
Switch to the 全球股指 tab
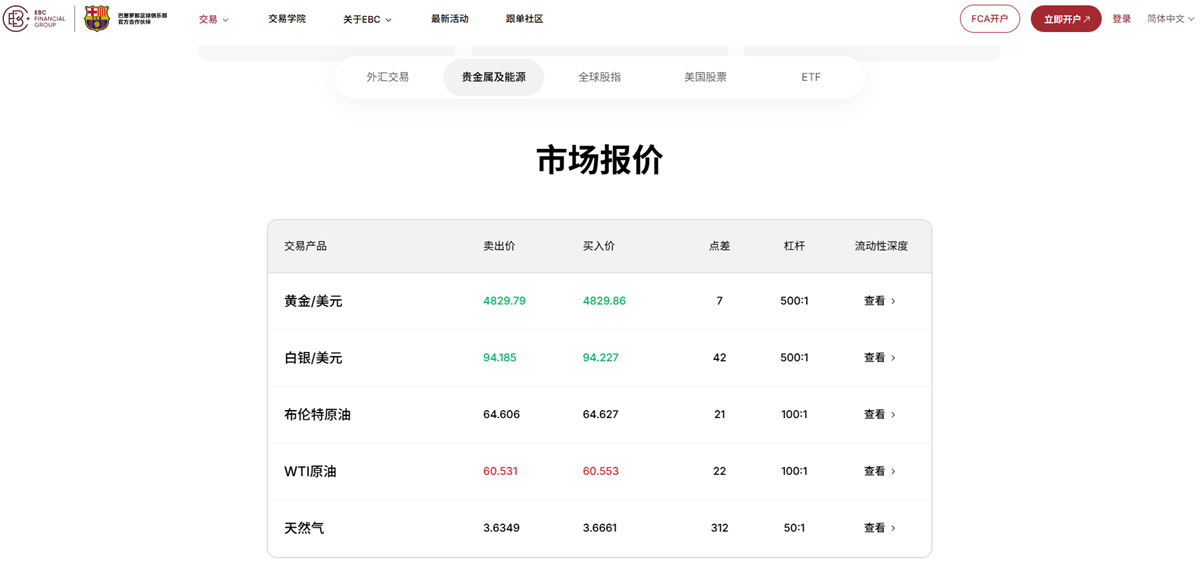[x=599, y=77]
